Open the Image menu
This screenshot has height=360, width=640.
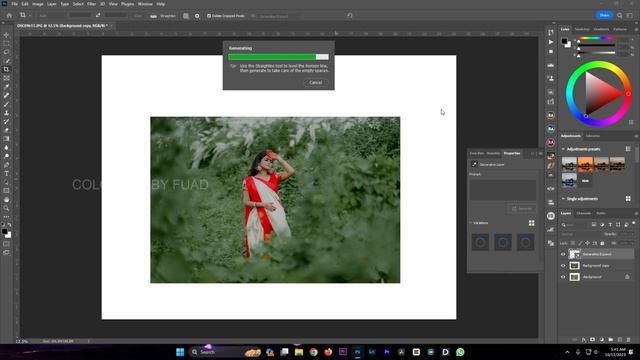coord(38,4)
